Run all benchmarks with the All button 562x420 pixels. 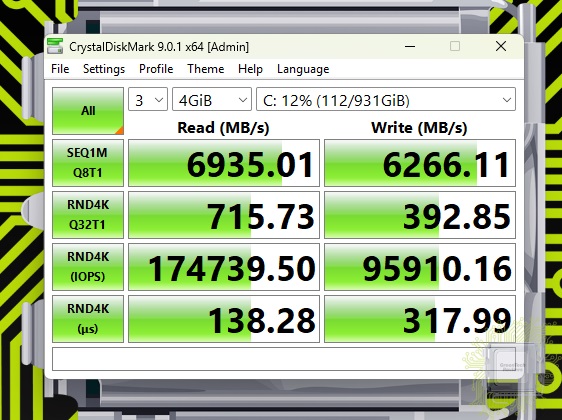88,111
